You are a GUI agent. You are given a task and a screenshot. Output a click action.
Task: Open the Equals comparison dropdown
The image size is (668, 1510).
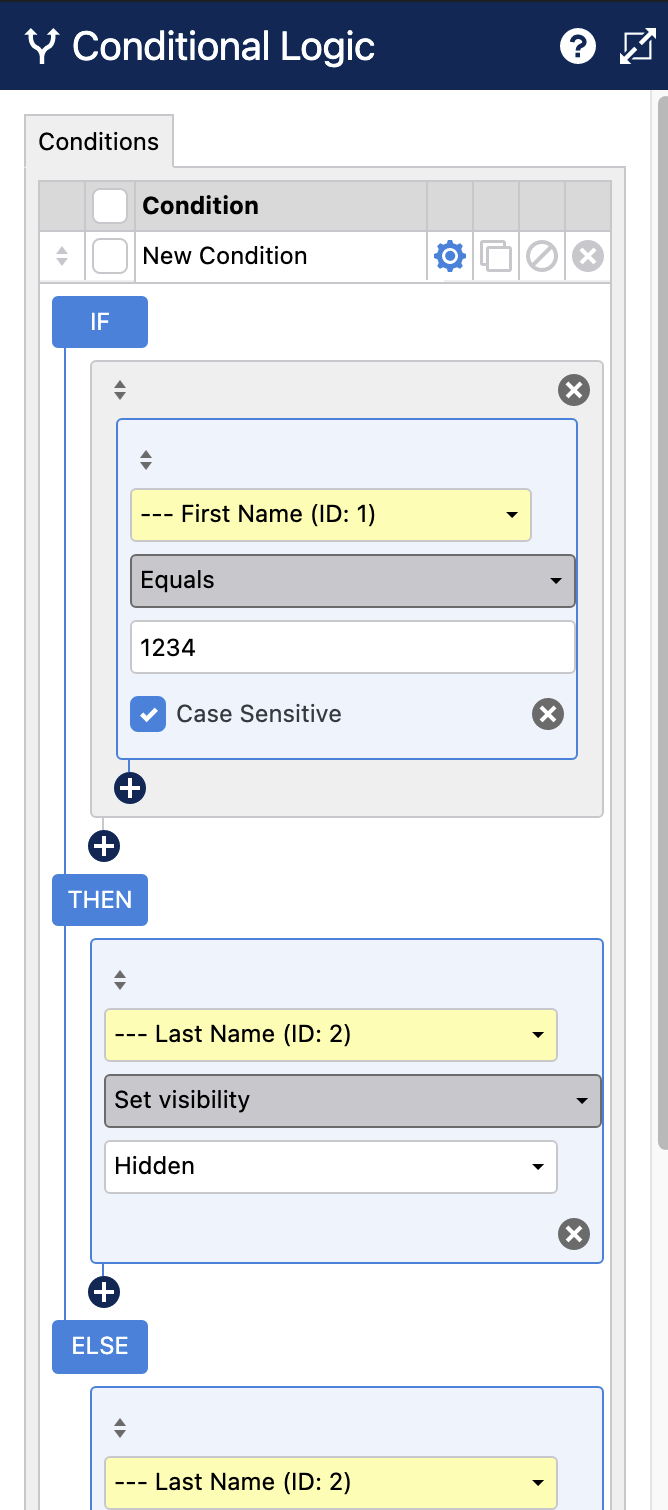pyautogui.click(x=352, y=581)
